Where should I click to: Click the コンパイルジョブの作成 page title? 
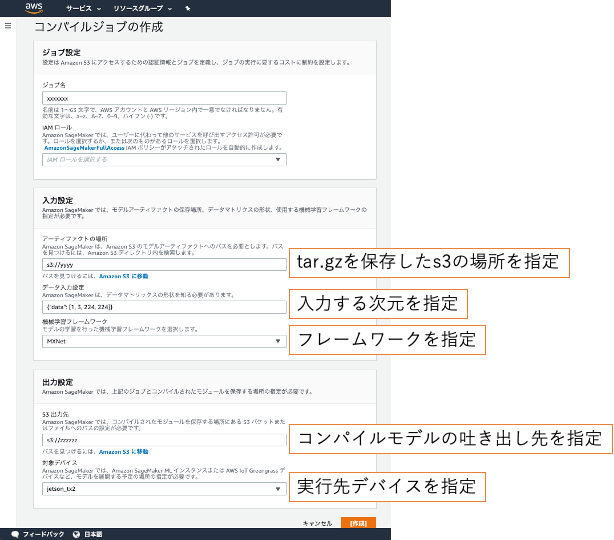coord(99,27)
